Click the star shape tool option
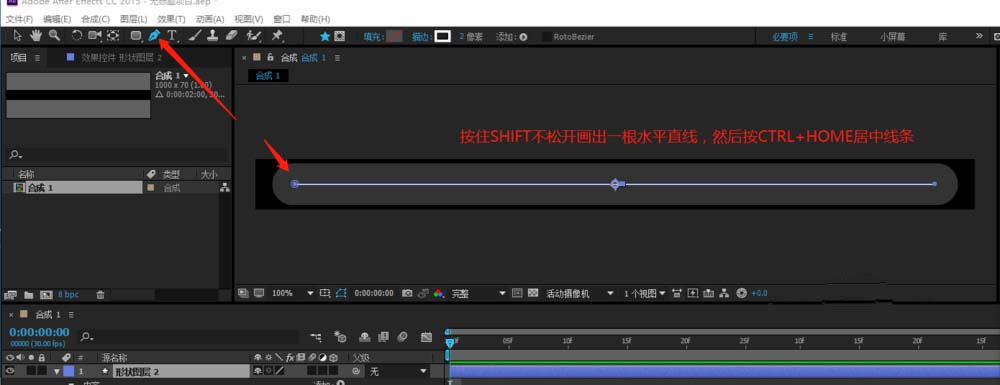 325,37
